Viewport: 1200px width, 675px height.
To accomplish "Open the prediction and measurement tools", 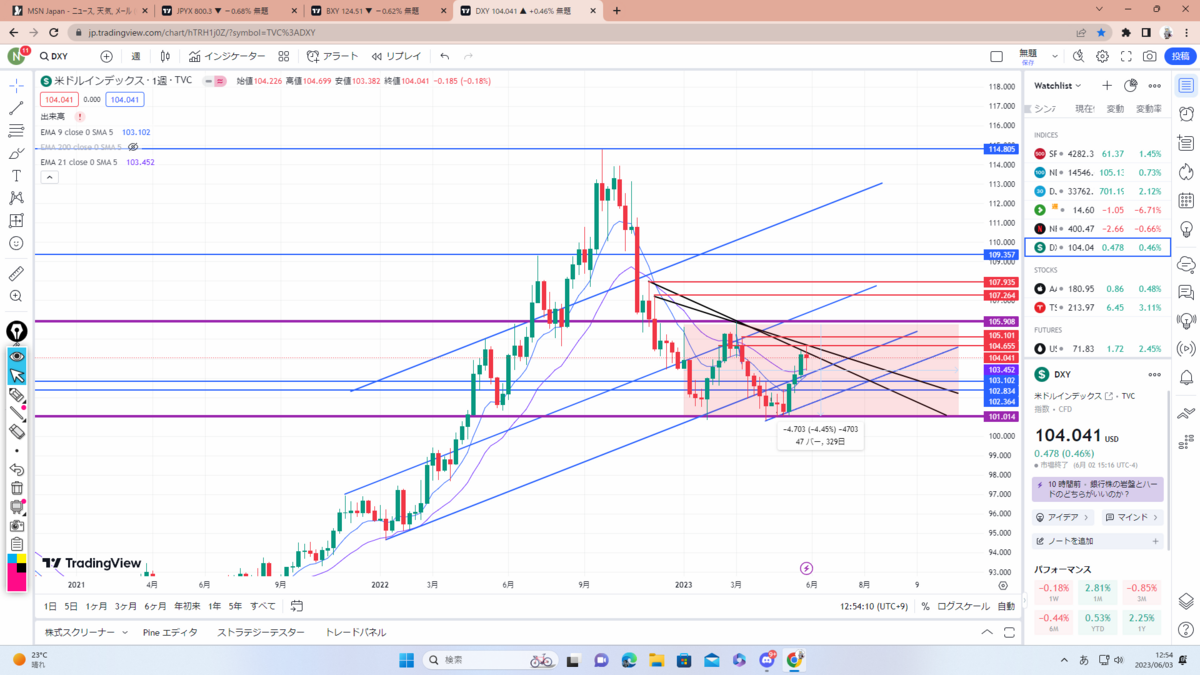I will click(x=16, y=221).
